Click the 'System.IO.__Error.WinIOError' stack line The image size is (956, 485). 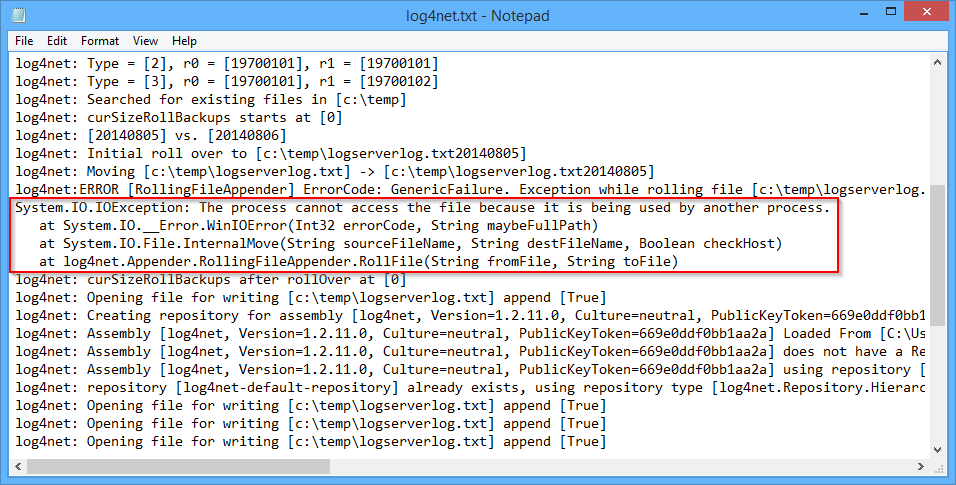point(319,225)
